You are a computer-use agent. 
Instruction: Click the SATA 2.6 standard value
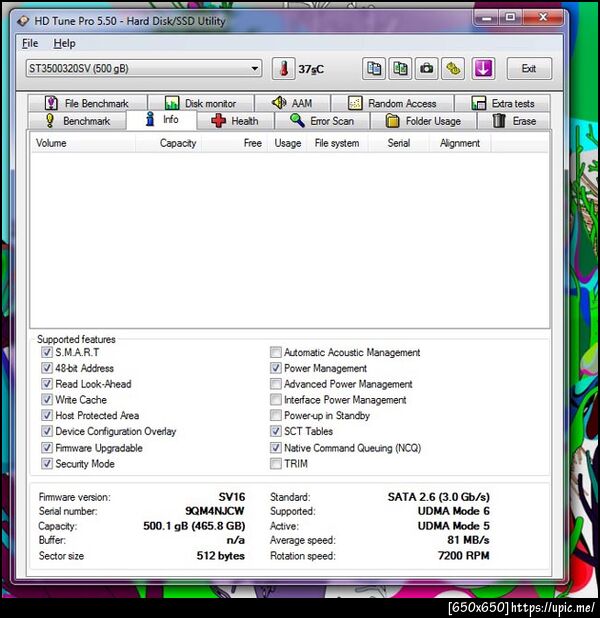pos(438,497)
